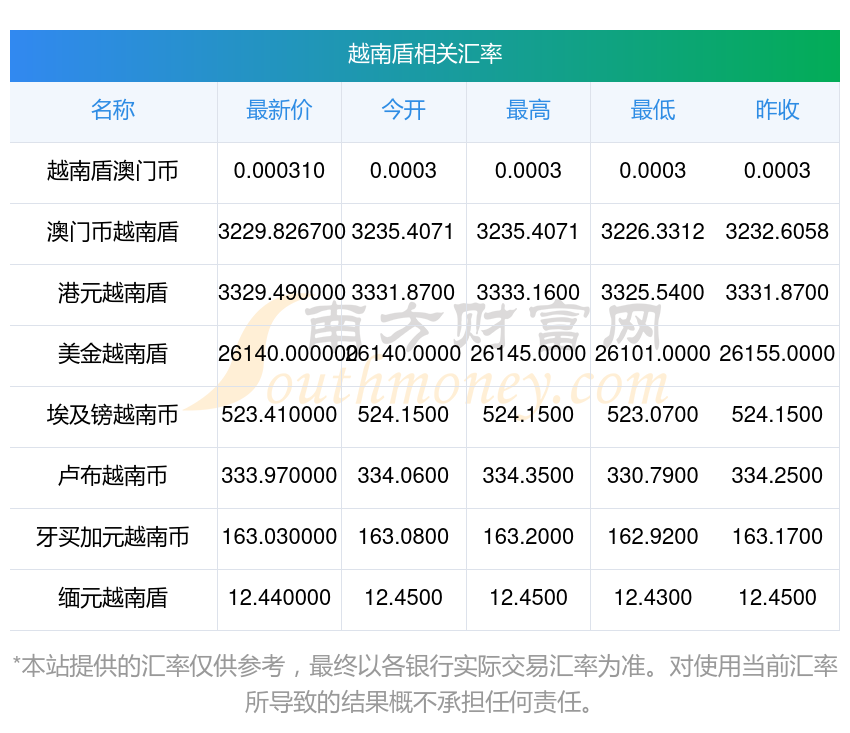Click the 163.1700 previous close value
850x733 pixels.
click(777, 537)
